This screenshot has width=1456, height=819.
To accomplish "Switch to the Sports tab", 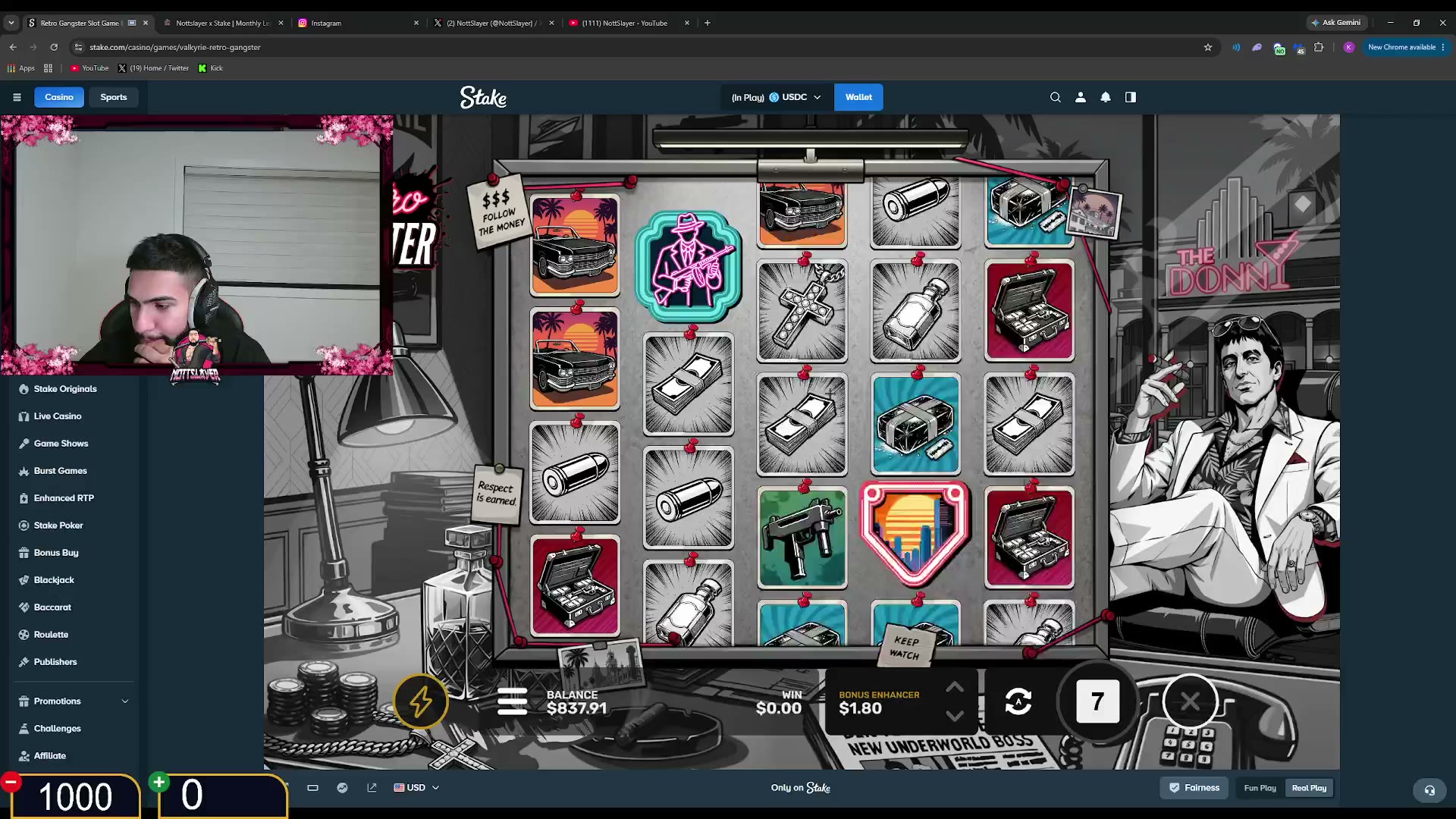I will 114,97.
